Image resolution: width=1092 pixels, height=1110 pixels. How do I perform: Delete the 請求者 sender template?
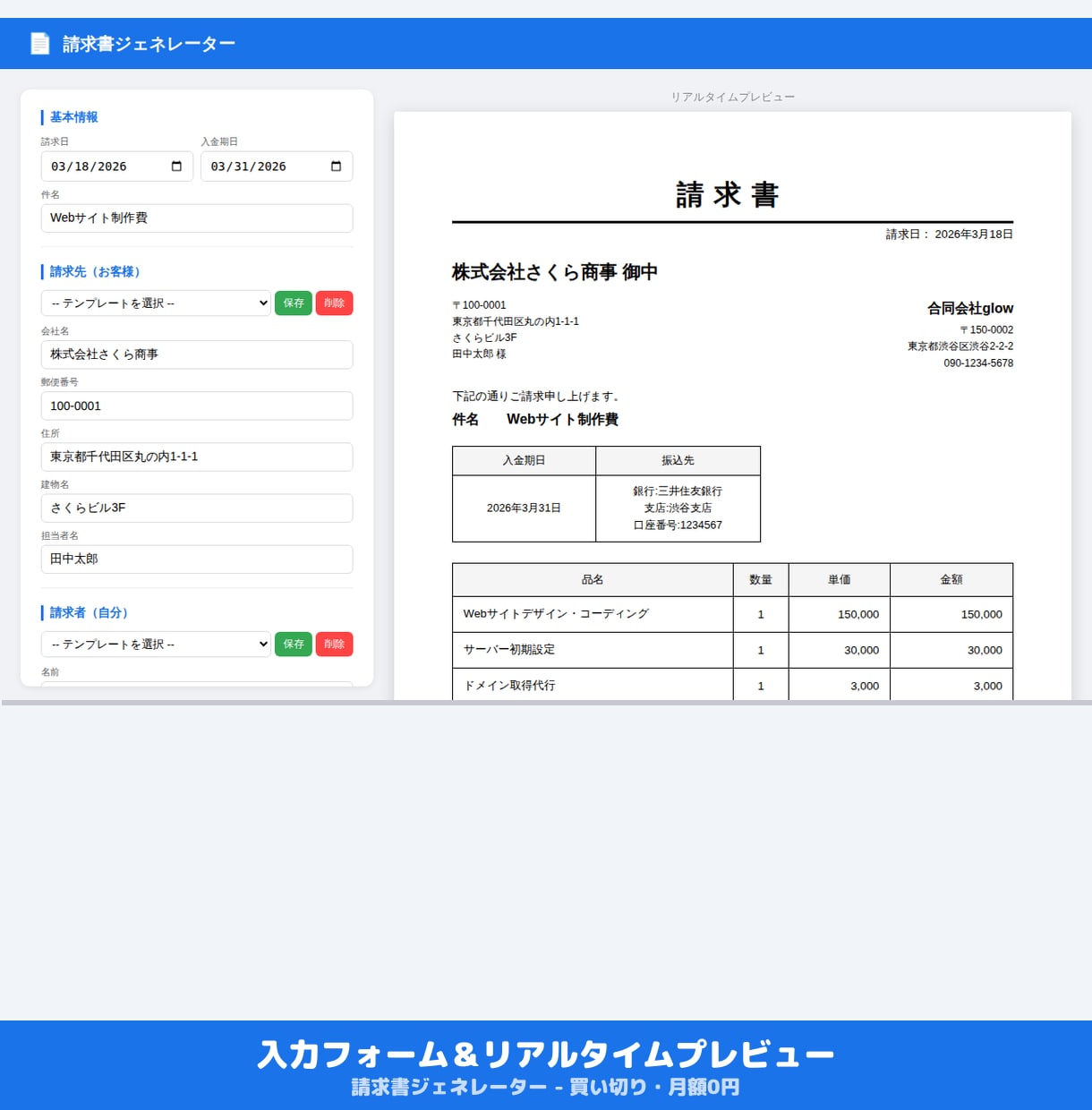[334, 645]
